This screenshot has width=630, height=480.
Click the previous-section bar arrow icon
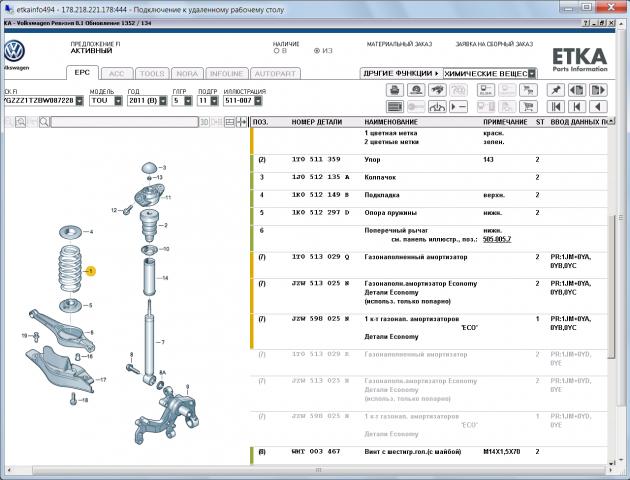point(577,107)
